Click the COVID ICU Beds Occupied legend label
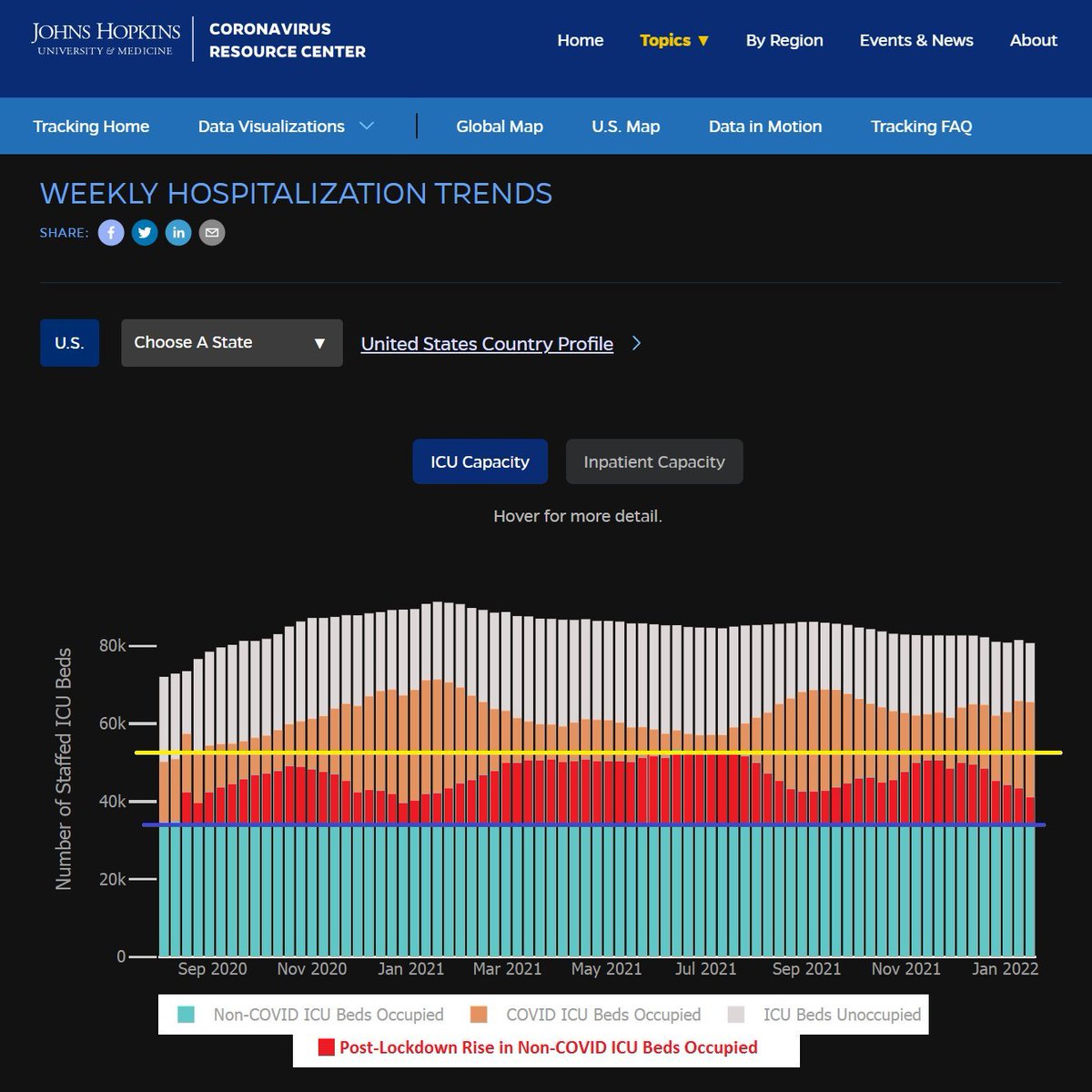 point(603,1015)
